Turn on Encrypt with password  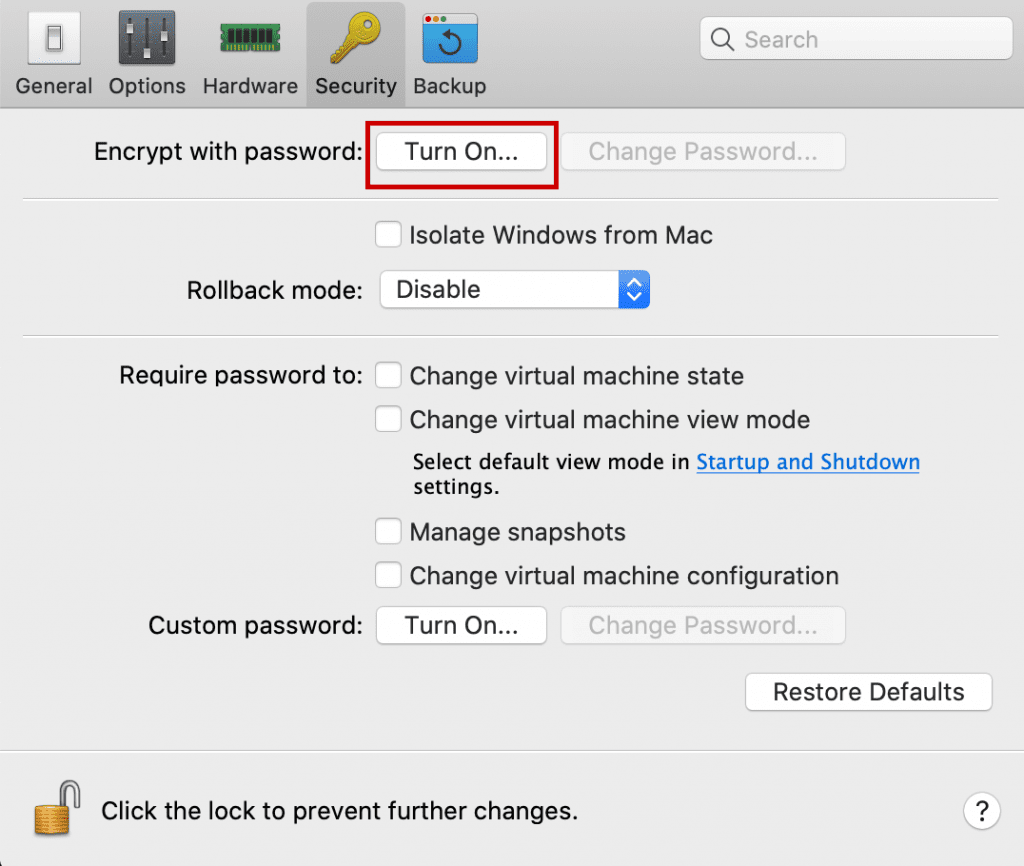(x=461, y=152)
